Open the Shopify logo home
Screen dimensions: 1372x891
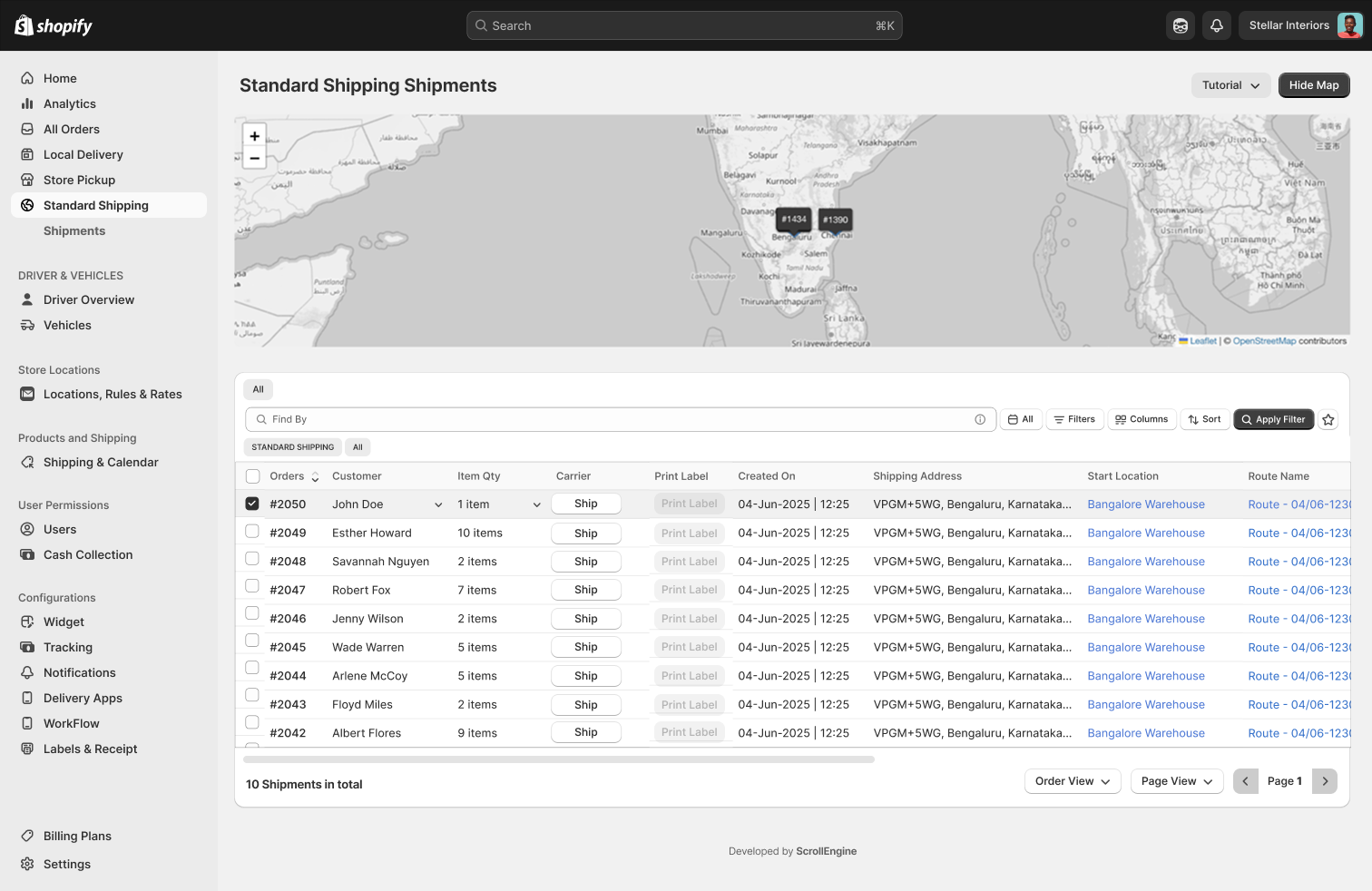(x=54, y=25)
